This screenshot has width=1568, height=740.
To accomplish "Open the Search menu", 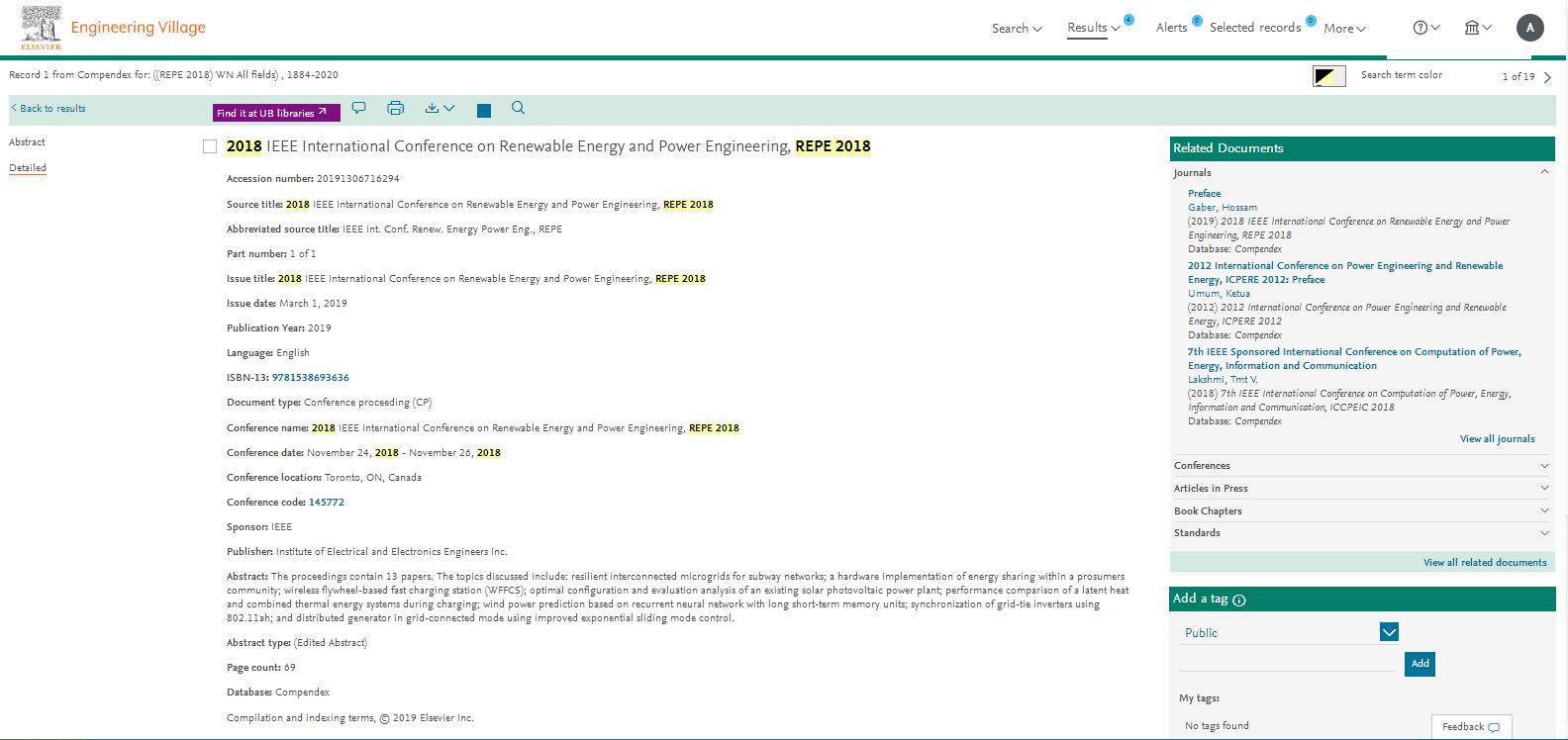I will click(1017, 29).
